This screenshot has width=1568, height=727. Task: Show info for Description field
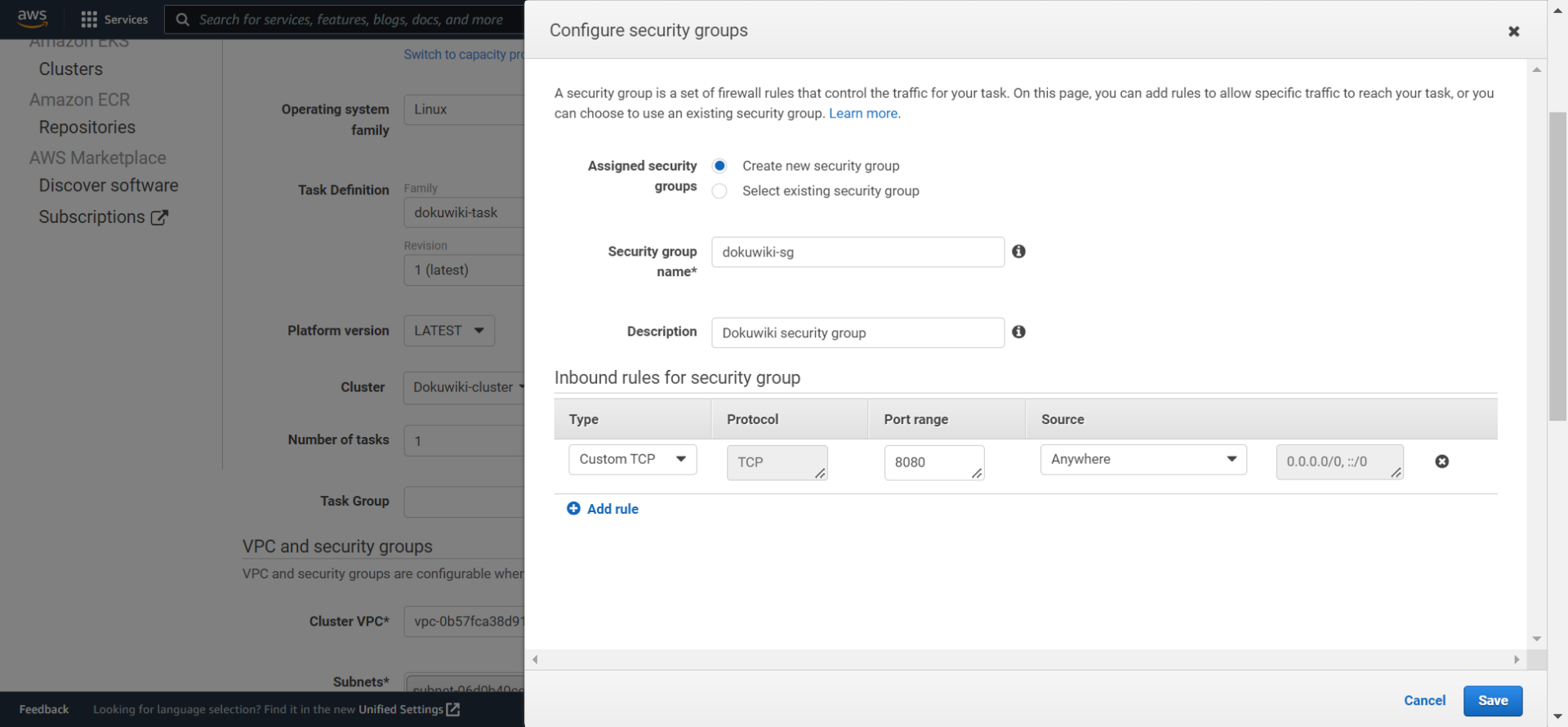point(1018,332)
